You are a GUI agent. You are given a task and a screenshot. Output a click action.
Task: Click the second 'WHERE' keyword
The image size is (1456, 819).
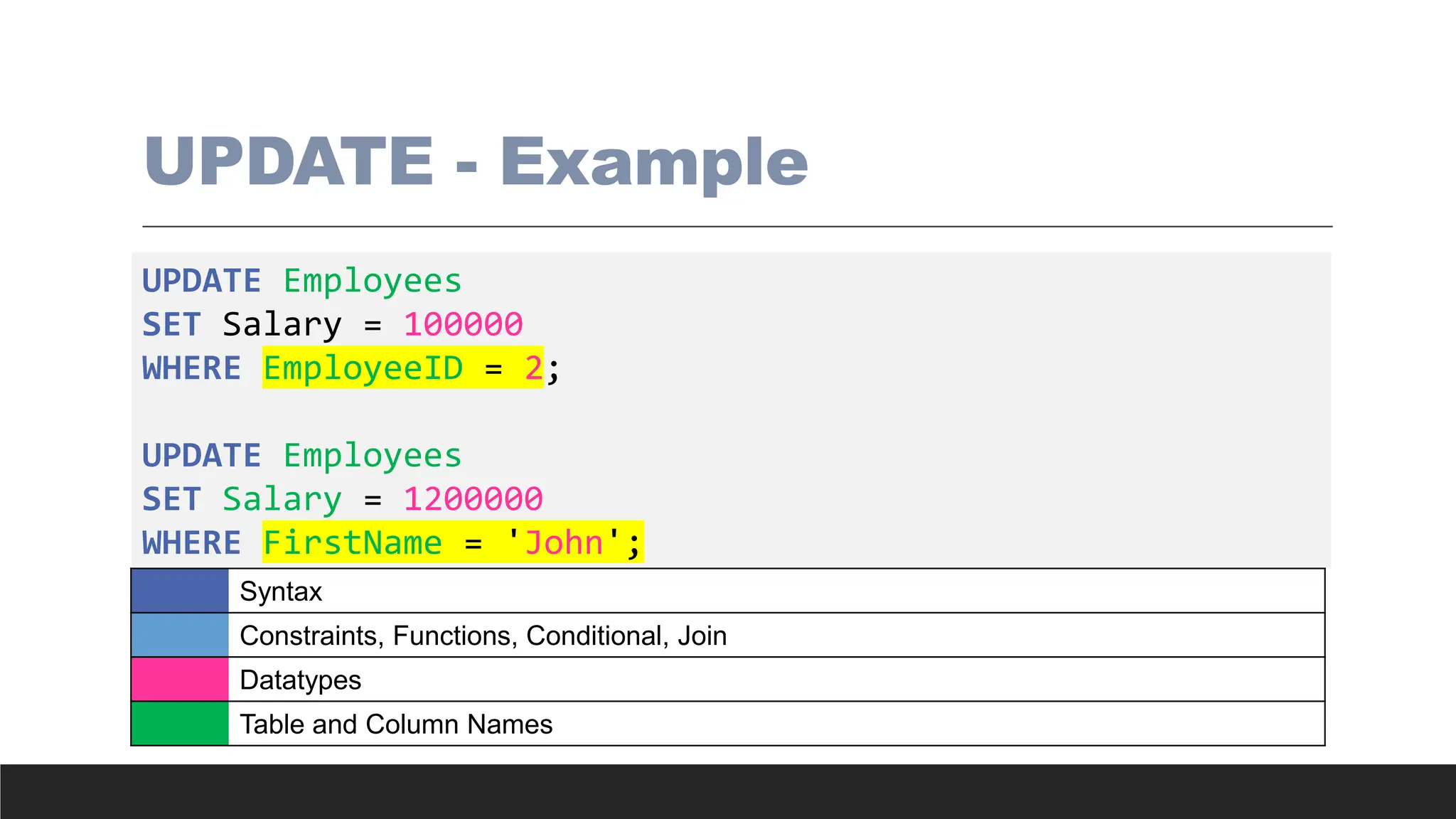pyautogui.click(x=192, y=543)
